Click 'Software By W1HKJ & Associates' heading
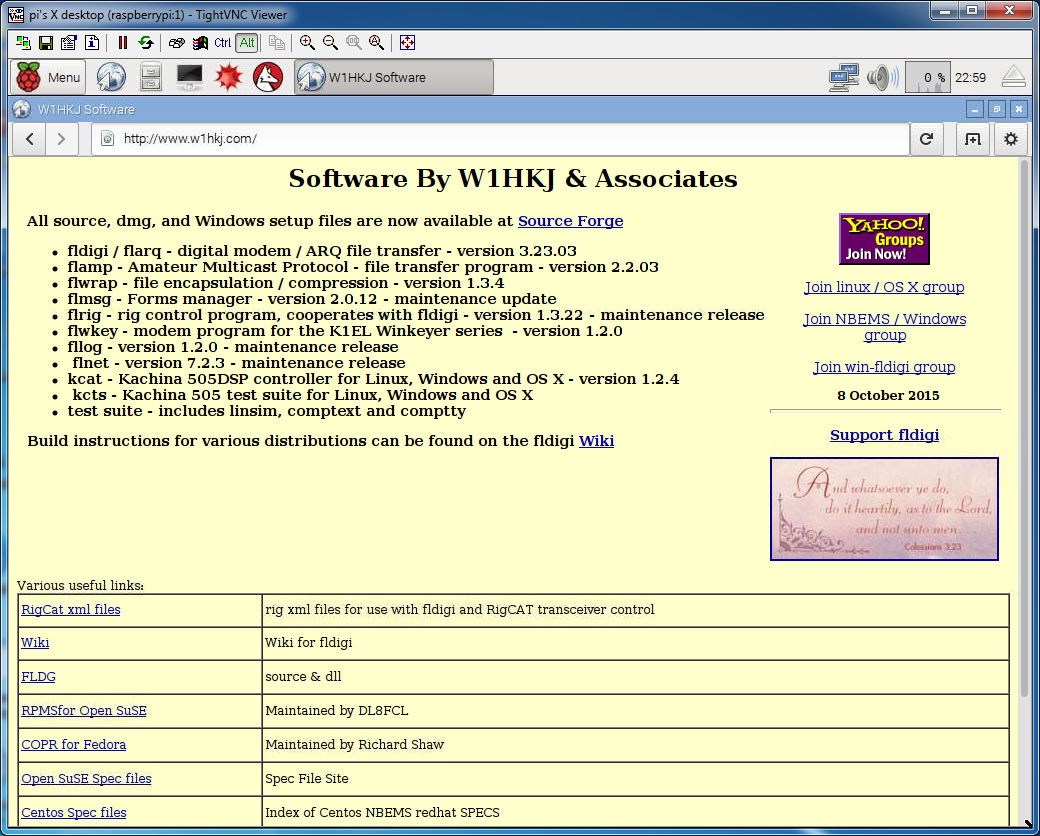Image resolution: width=1040 pixels, height=836 pixels. pos(513,179)
